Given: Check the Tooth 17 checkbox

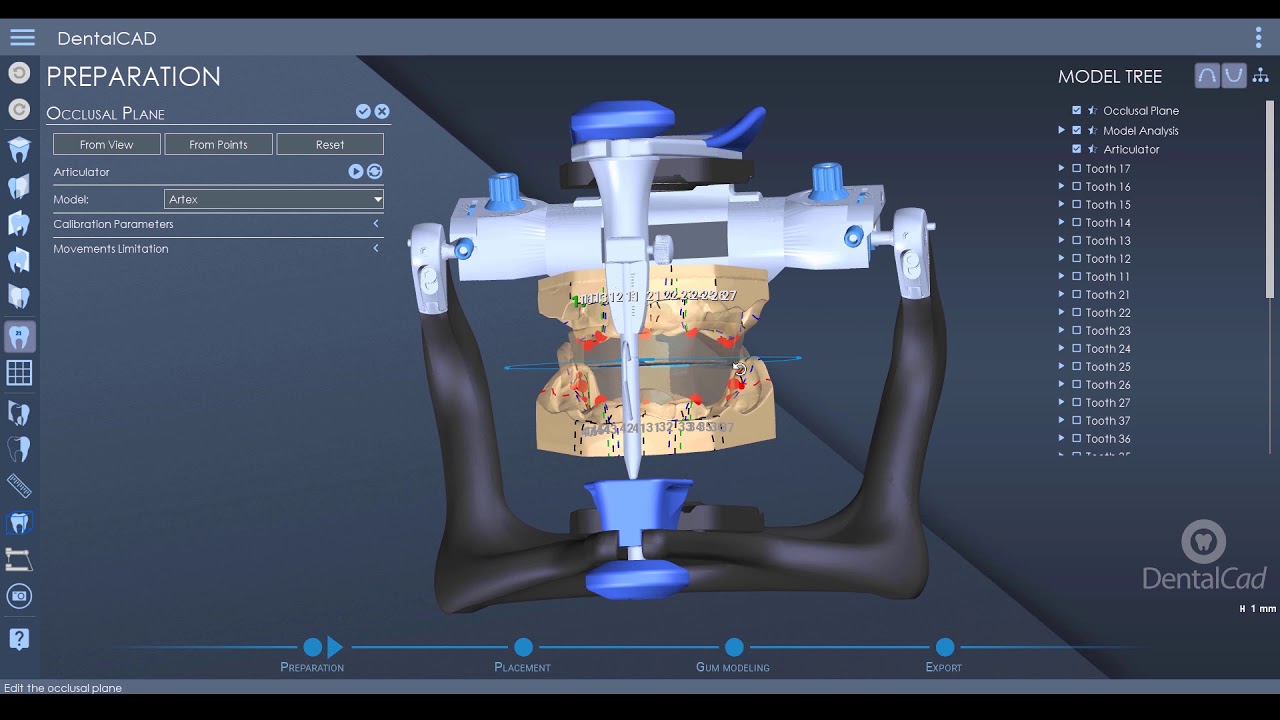Looking at the screenshot, I should [1076, 169].
